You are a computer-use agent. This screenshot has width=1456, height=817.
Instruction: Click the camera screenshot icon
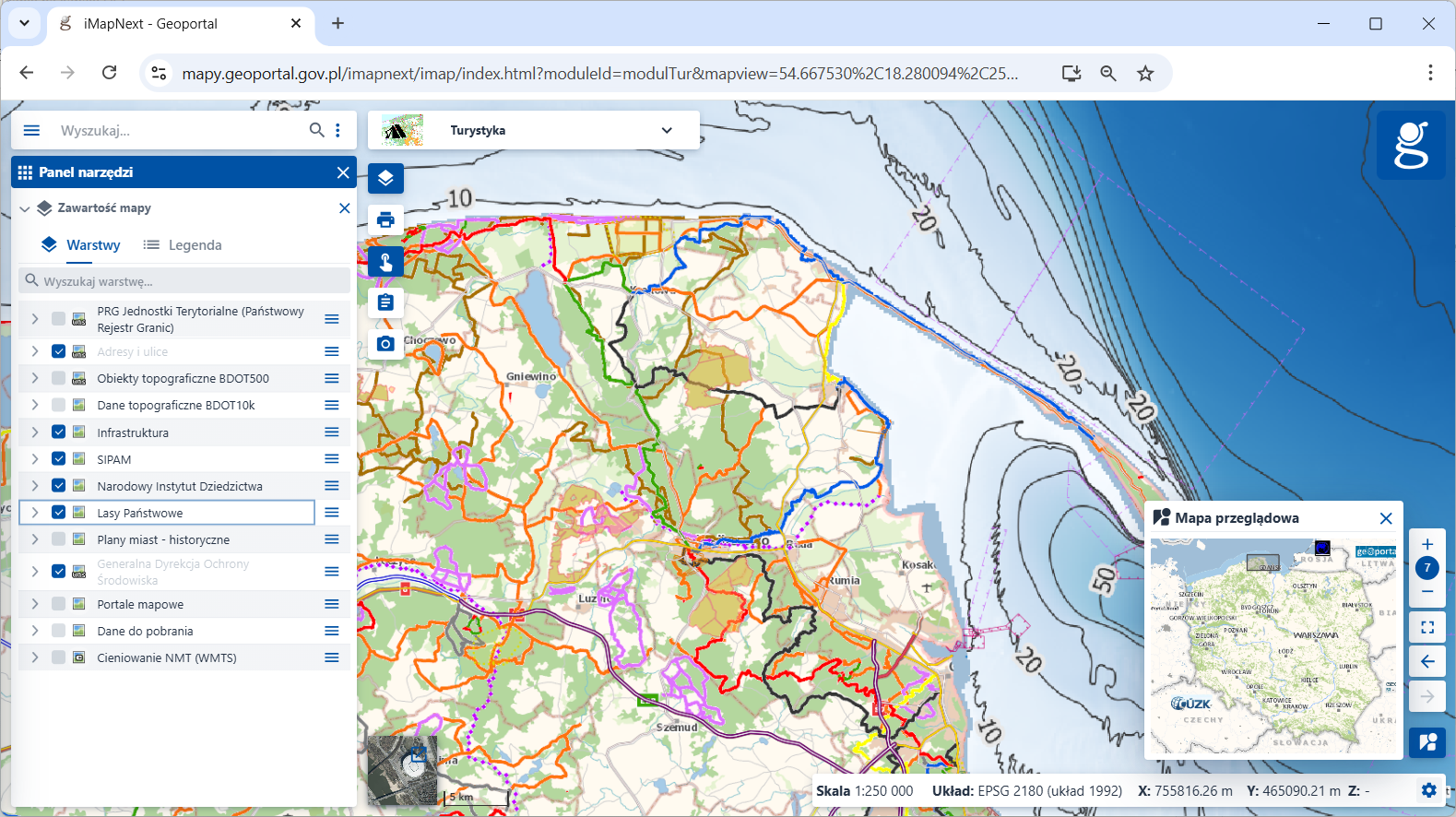[x=385, y=344]
